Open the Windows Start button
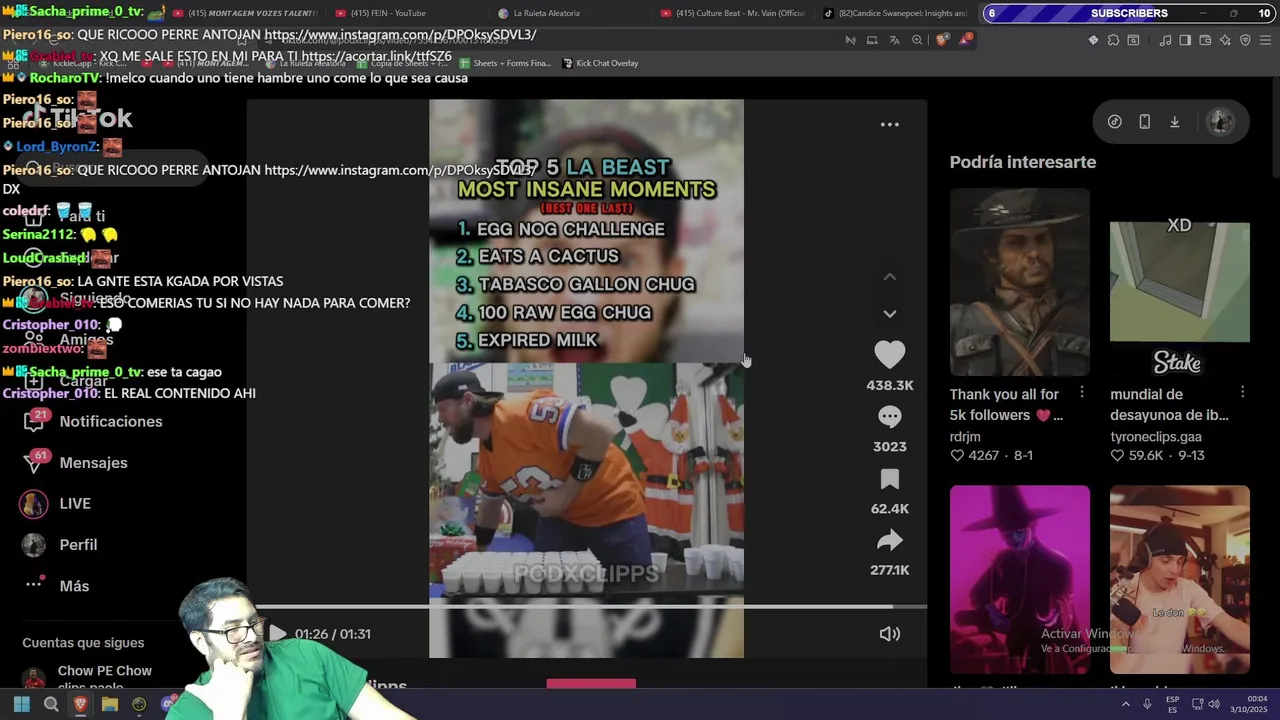The width and height of the screenshot is (1280, 720). pos(21,704)
